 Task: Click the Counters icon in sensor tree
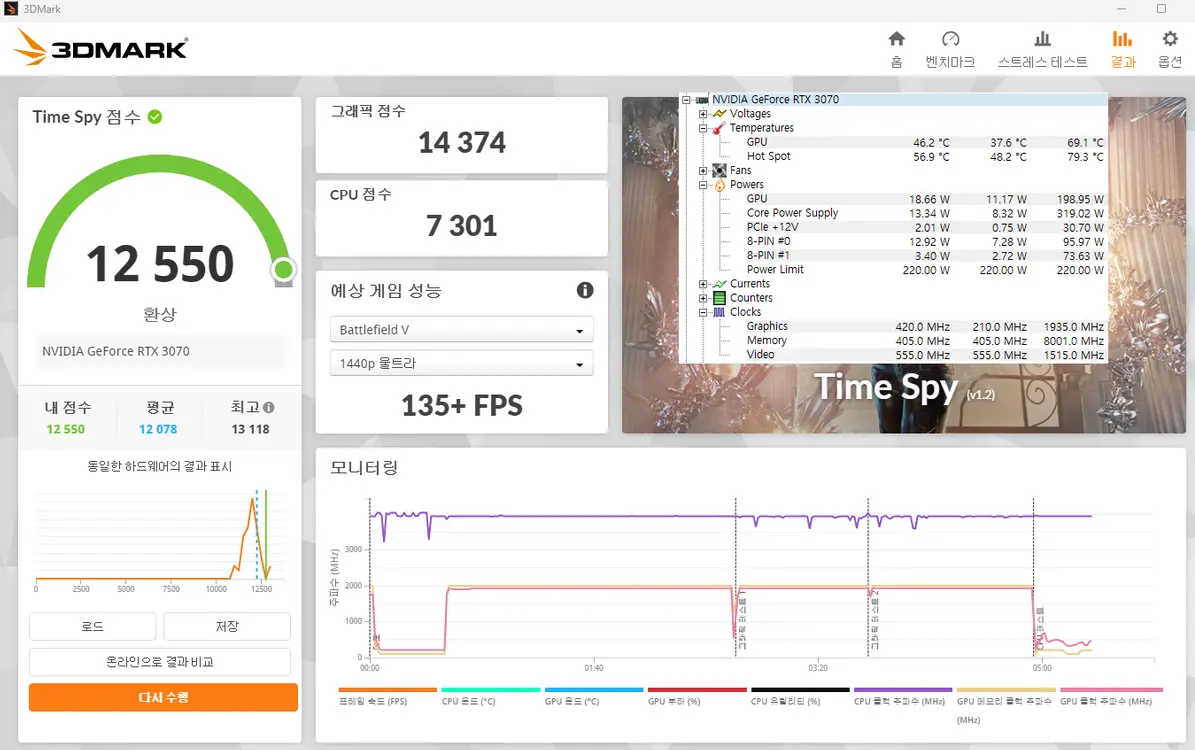coord(719,298)
